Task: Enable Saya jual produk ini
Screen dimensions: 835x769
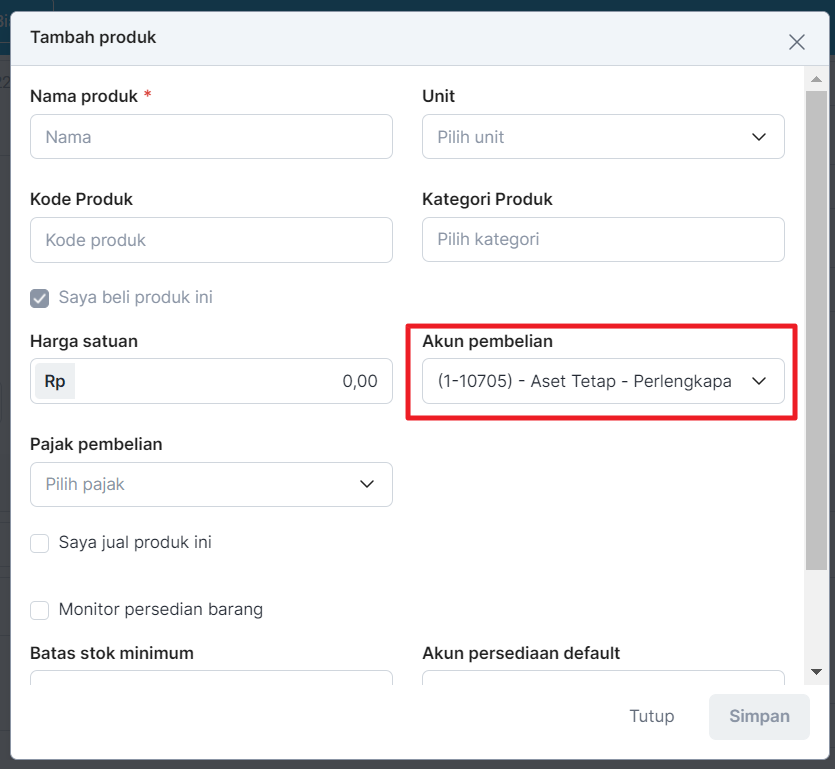Action: (39, 543)
